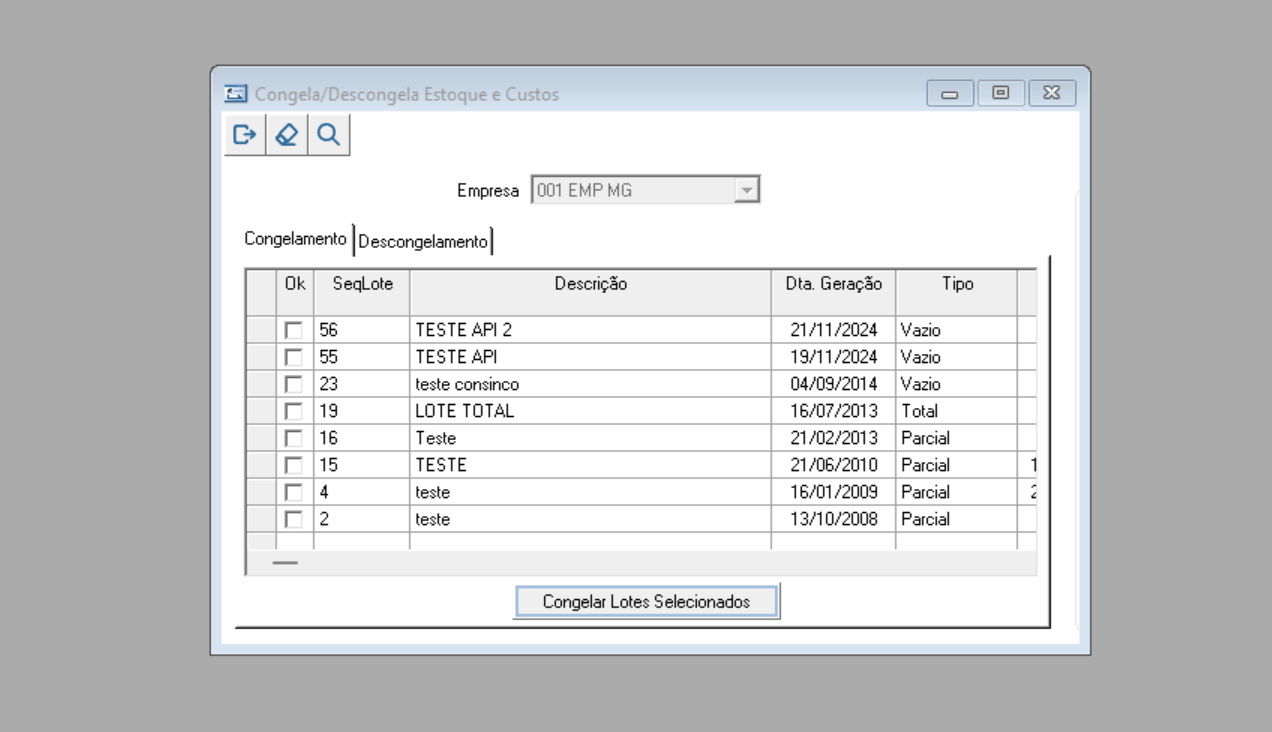Click date cell 19/11/2024
The image size is (1272, 732).
(x=833, y=357)
